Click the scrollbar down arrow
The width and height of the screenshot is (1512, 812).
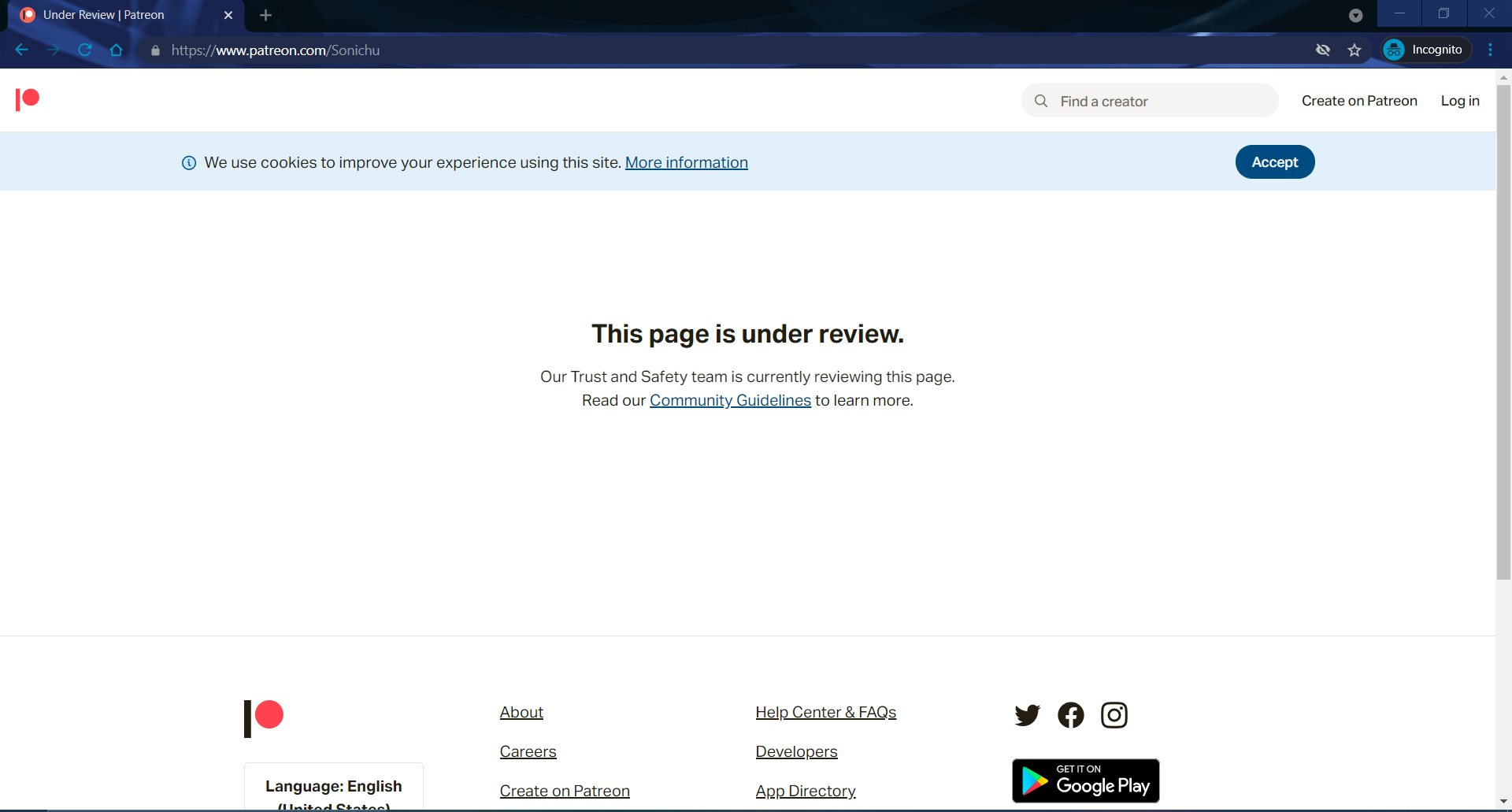1503,802
